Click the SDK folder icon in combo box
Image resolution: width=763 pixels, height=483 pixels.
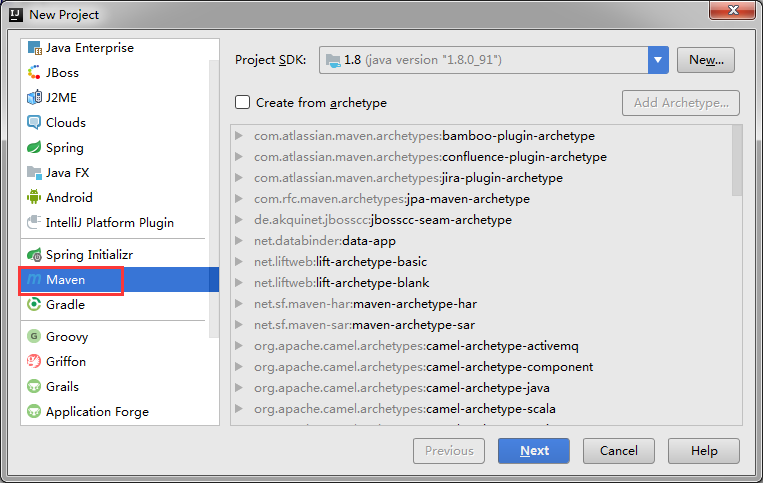tap(333, 60)
